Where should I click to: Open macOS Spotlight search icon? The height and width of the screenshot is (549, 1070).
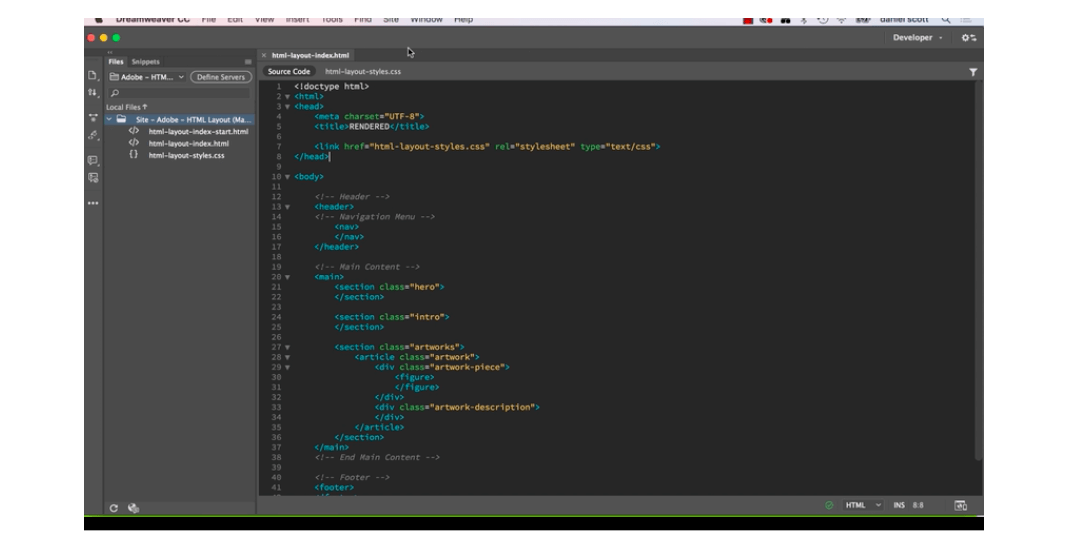[x=946, y=20]
